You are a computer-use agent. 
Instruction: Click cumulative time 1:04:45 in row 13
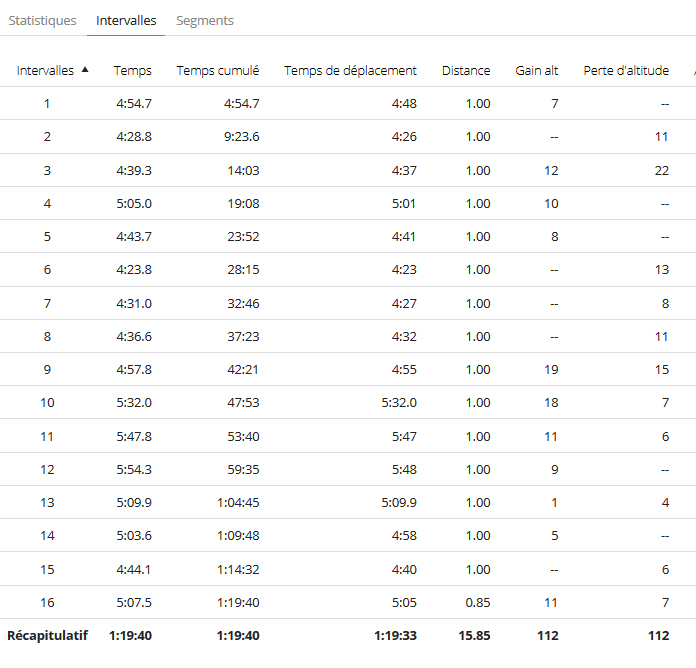coord(238,502)
